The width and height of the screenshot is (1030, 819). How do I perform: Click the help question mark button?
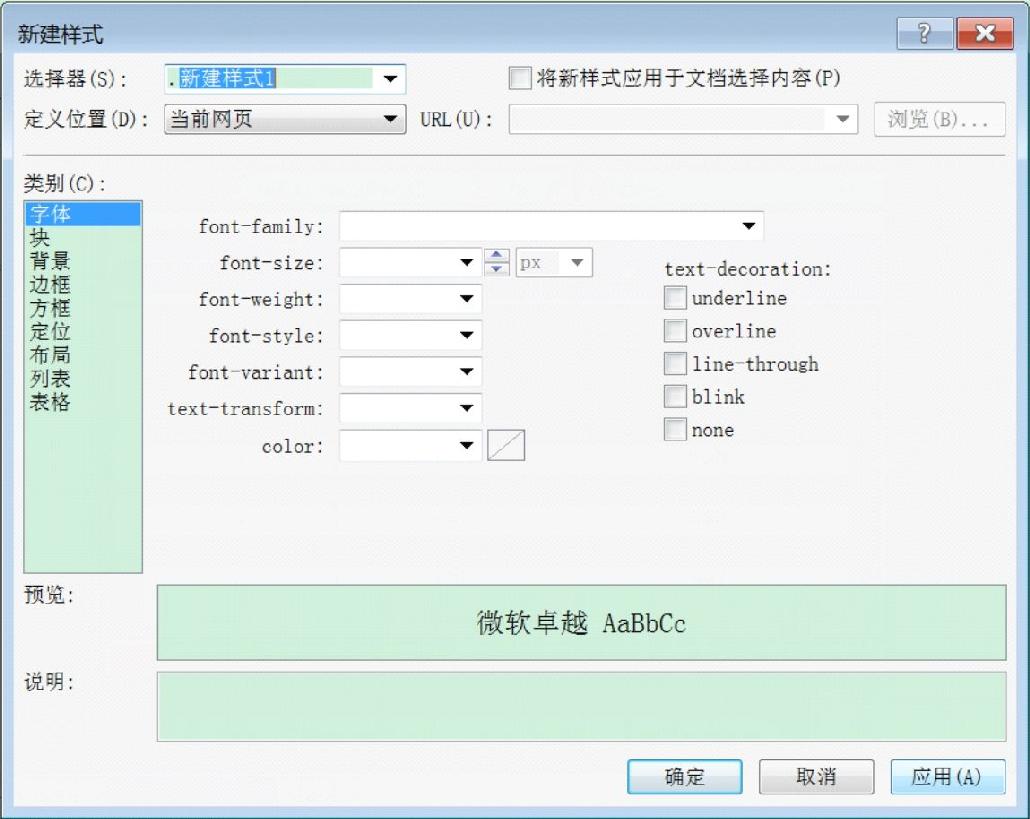click(925, 33)
